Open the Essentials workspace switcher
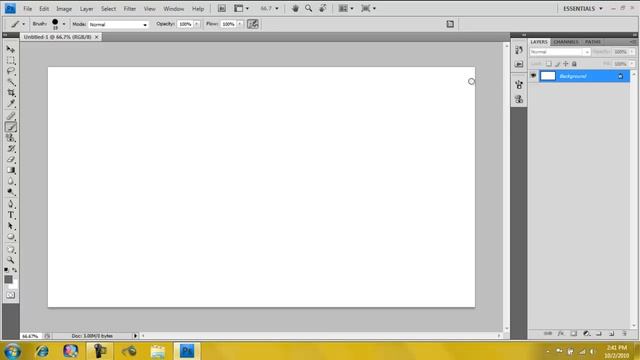 pos(582,9)
